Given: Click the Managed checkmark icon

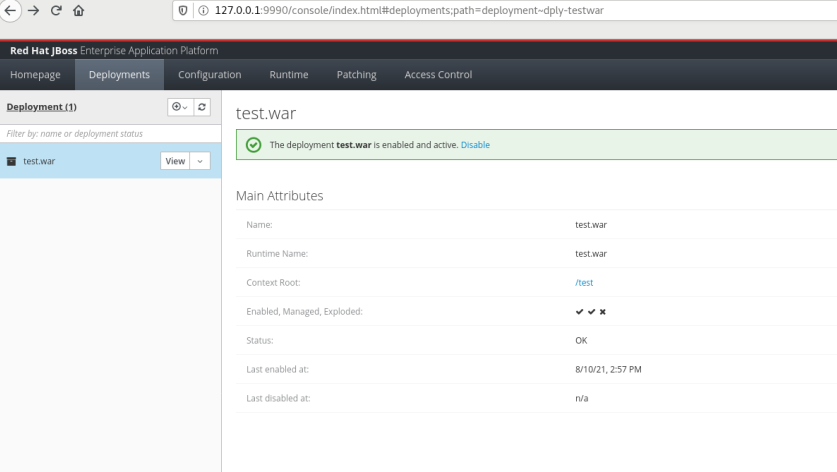Looking at the screenshot, I should (591, 312).
